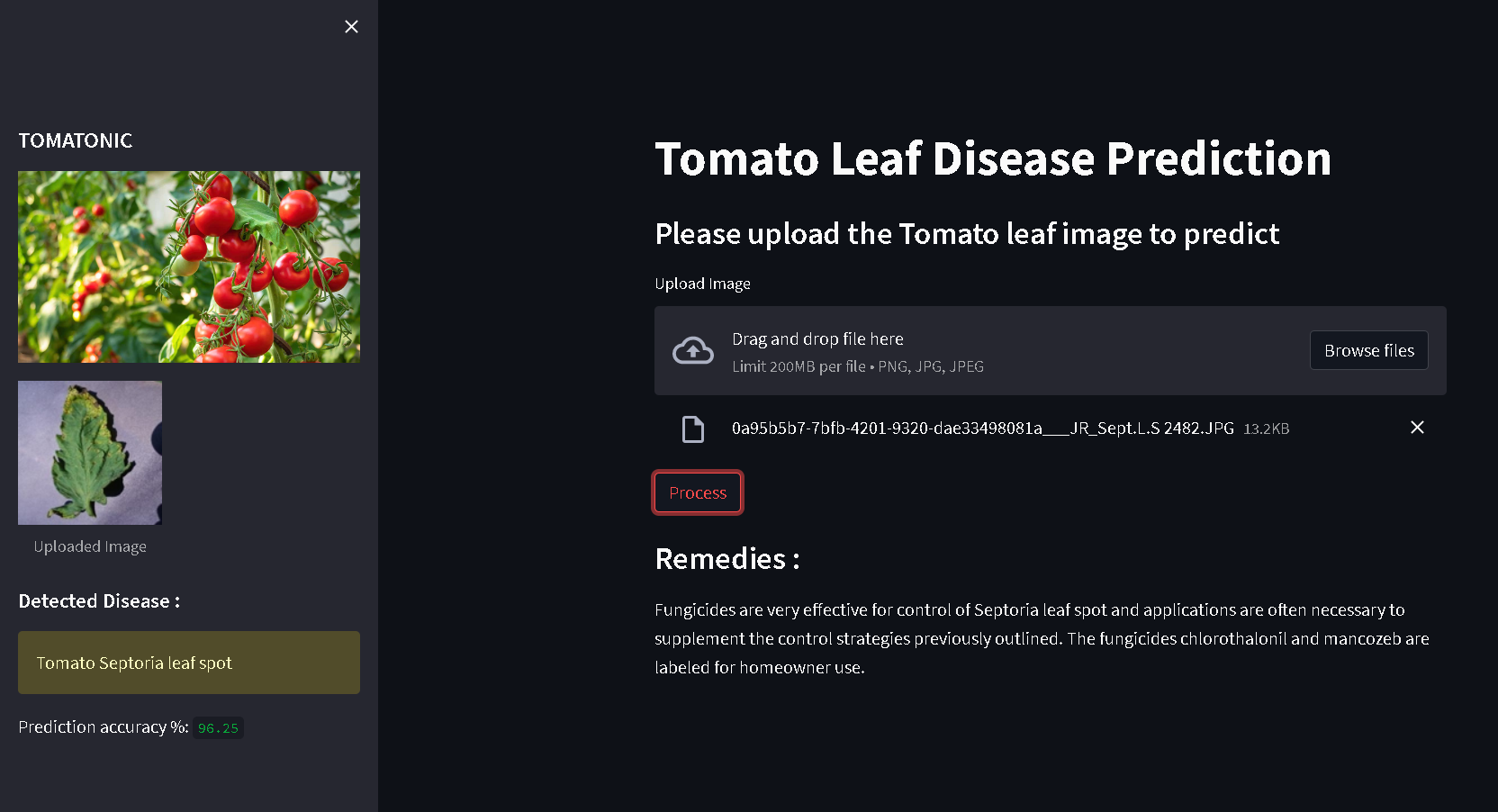Select the uploaded leaf image thumbnail
The image size is (1498, 812).
click(89, 452)
